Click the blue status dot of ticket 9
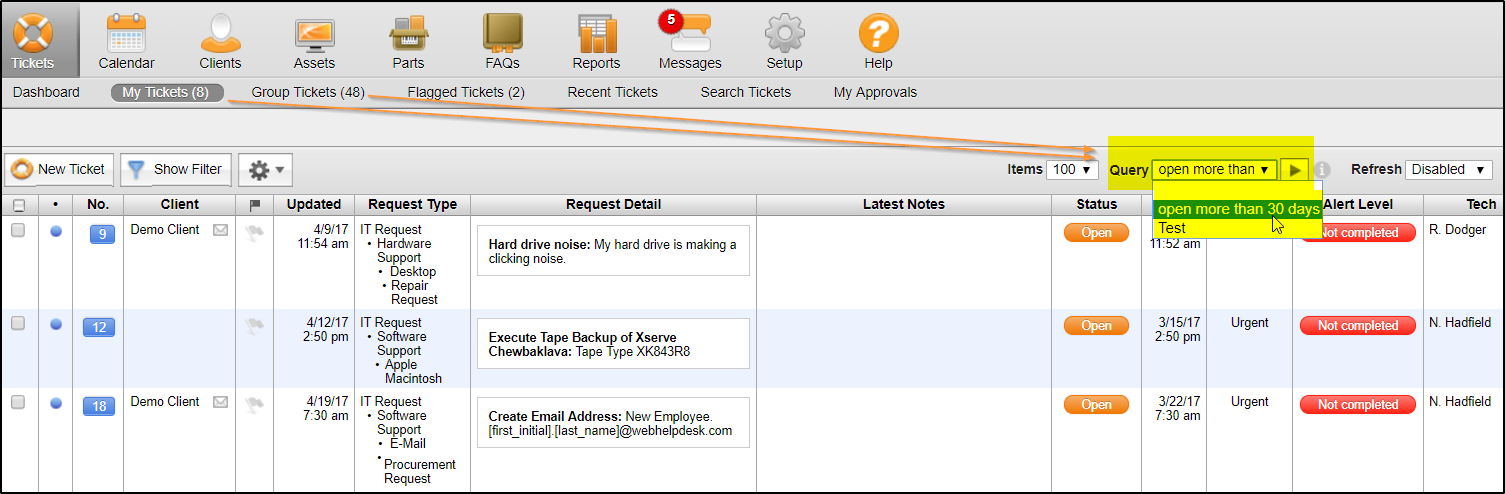Screen dimensions: 1505x494 click(x=56, y=230)
